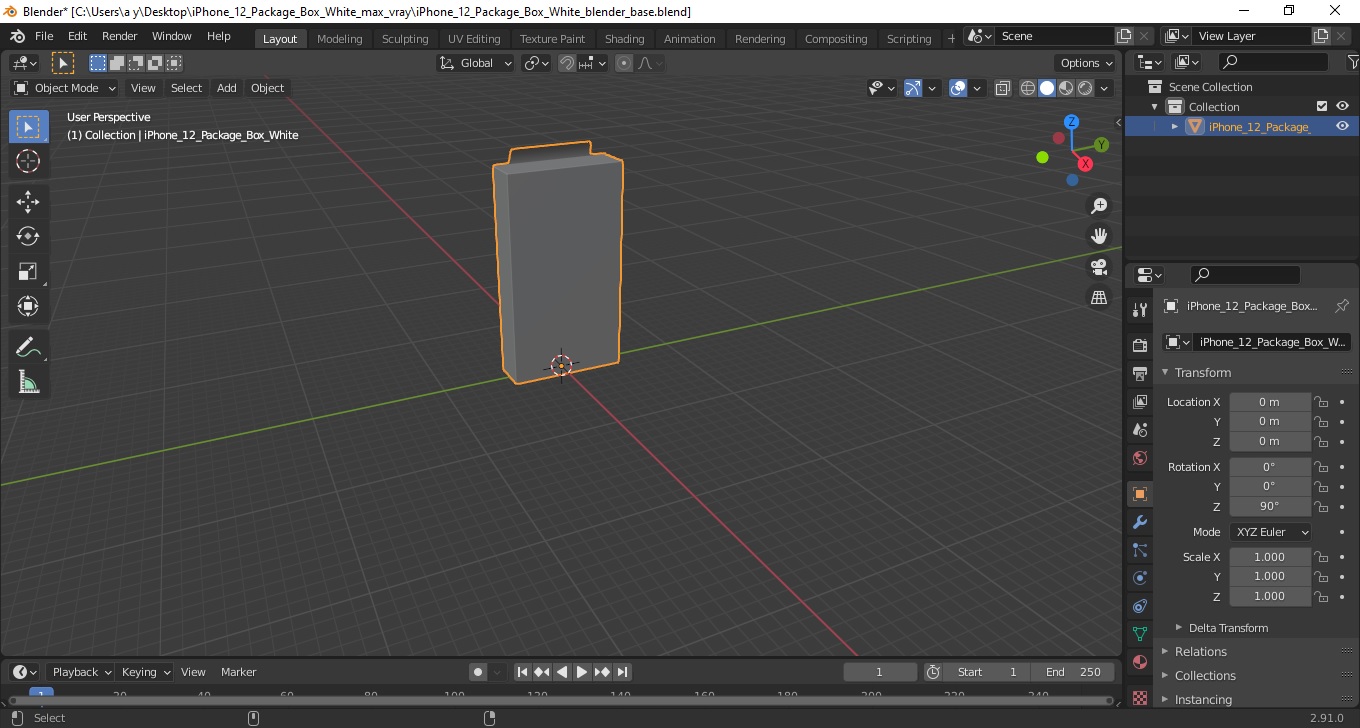
Task: Switch perspective/orthographic grid icon
Action: (1099, 298)
